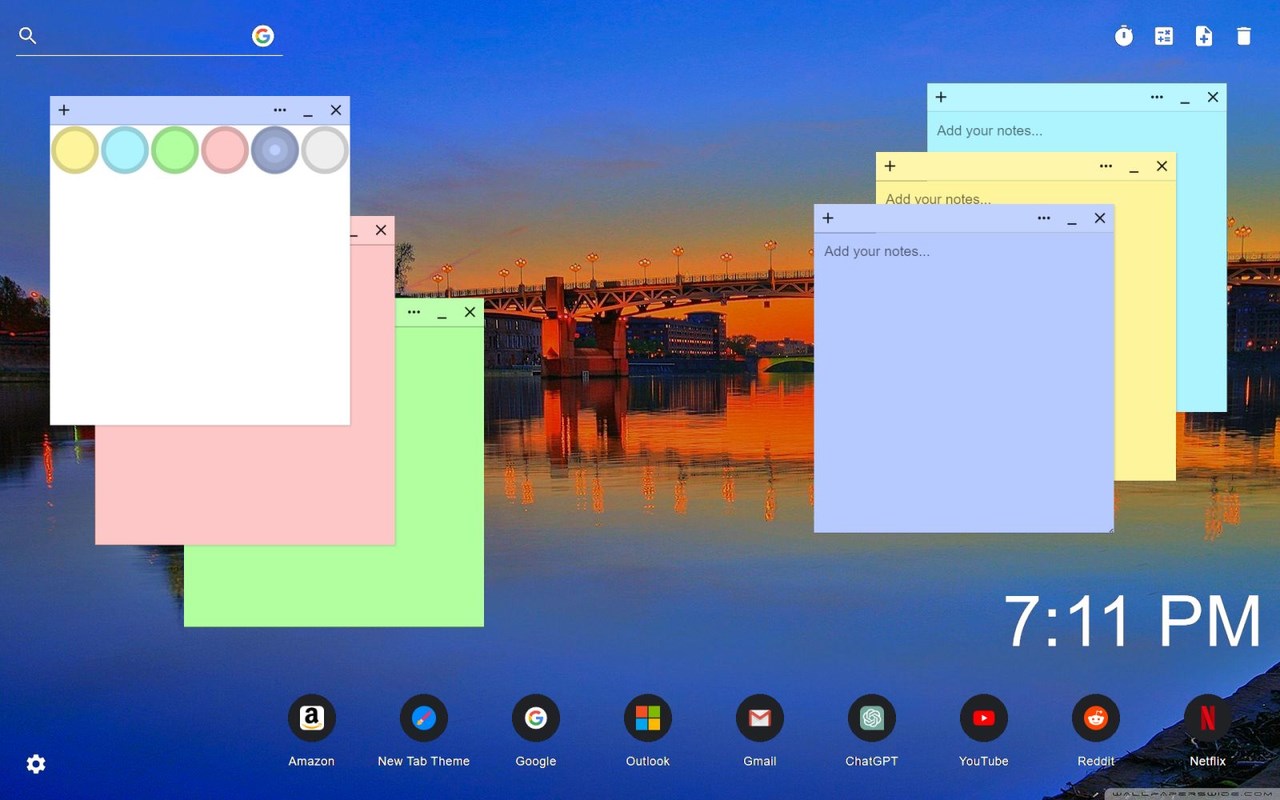This screenshot has height=800, width=1280.
Task: Focus the web search input field
Action: point(145,36)
